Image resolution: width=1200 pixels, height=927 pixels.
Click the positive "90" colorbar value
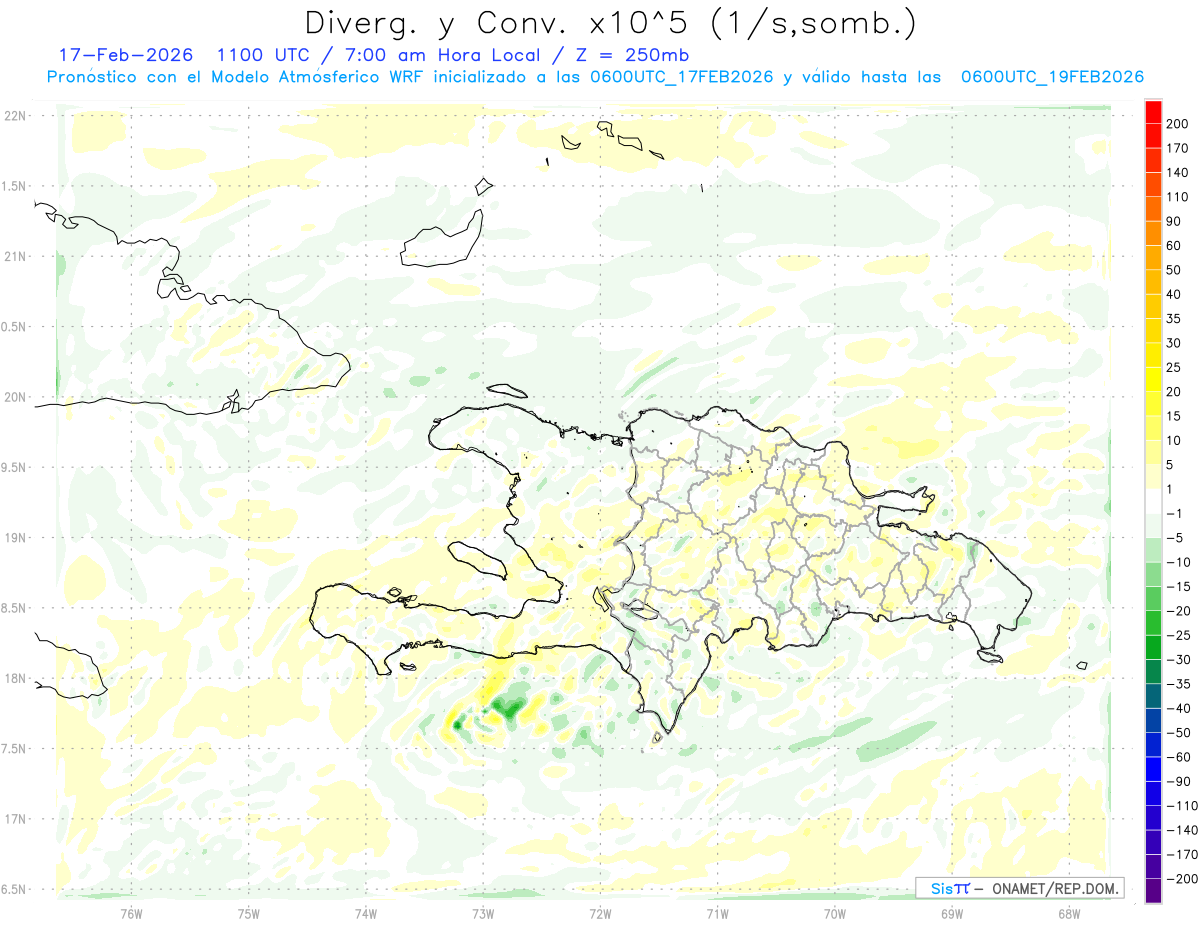(x=1174, y=221)
